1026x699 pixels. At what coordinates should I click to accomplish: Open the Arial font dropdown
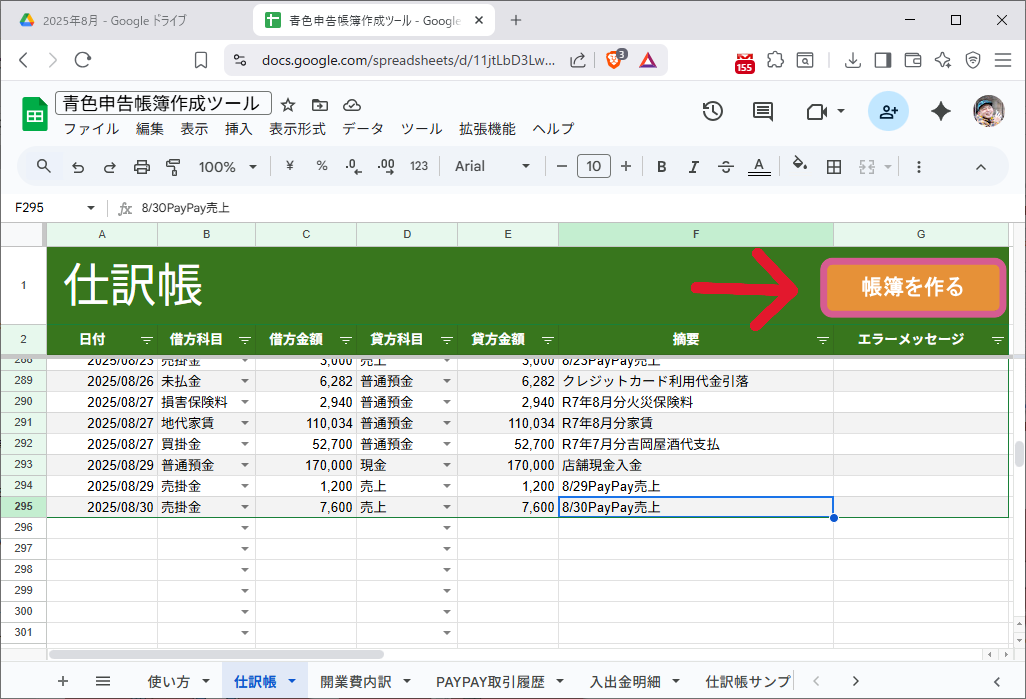click(490, 166)
